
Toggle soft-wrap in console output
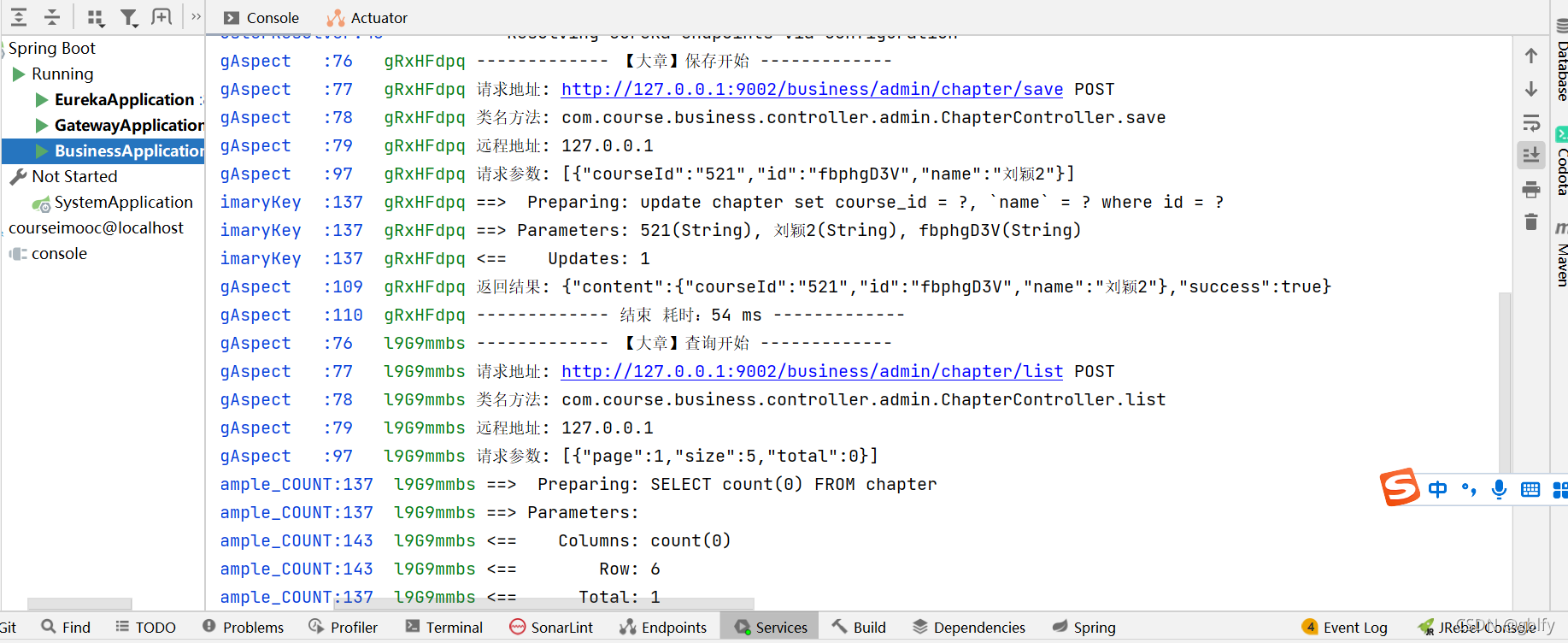pos(1531,122)
